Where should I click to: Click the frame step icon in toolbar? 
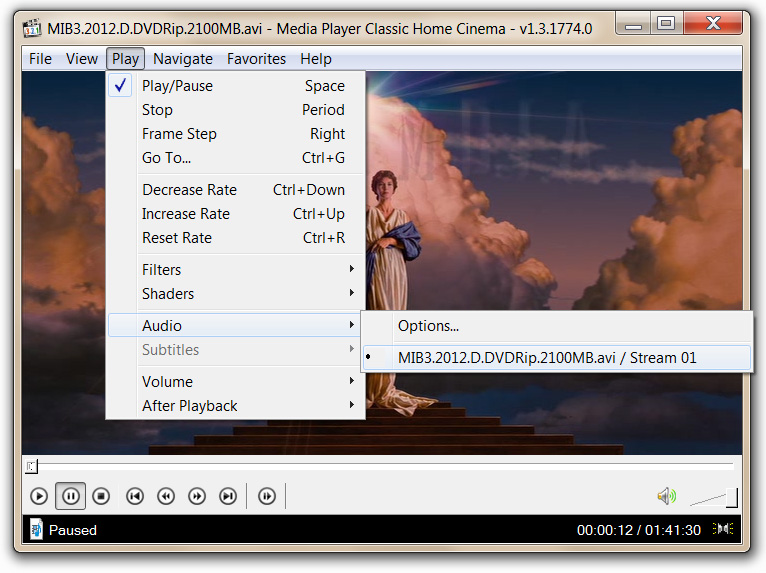pos(267,496)
